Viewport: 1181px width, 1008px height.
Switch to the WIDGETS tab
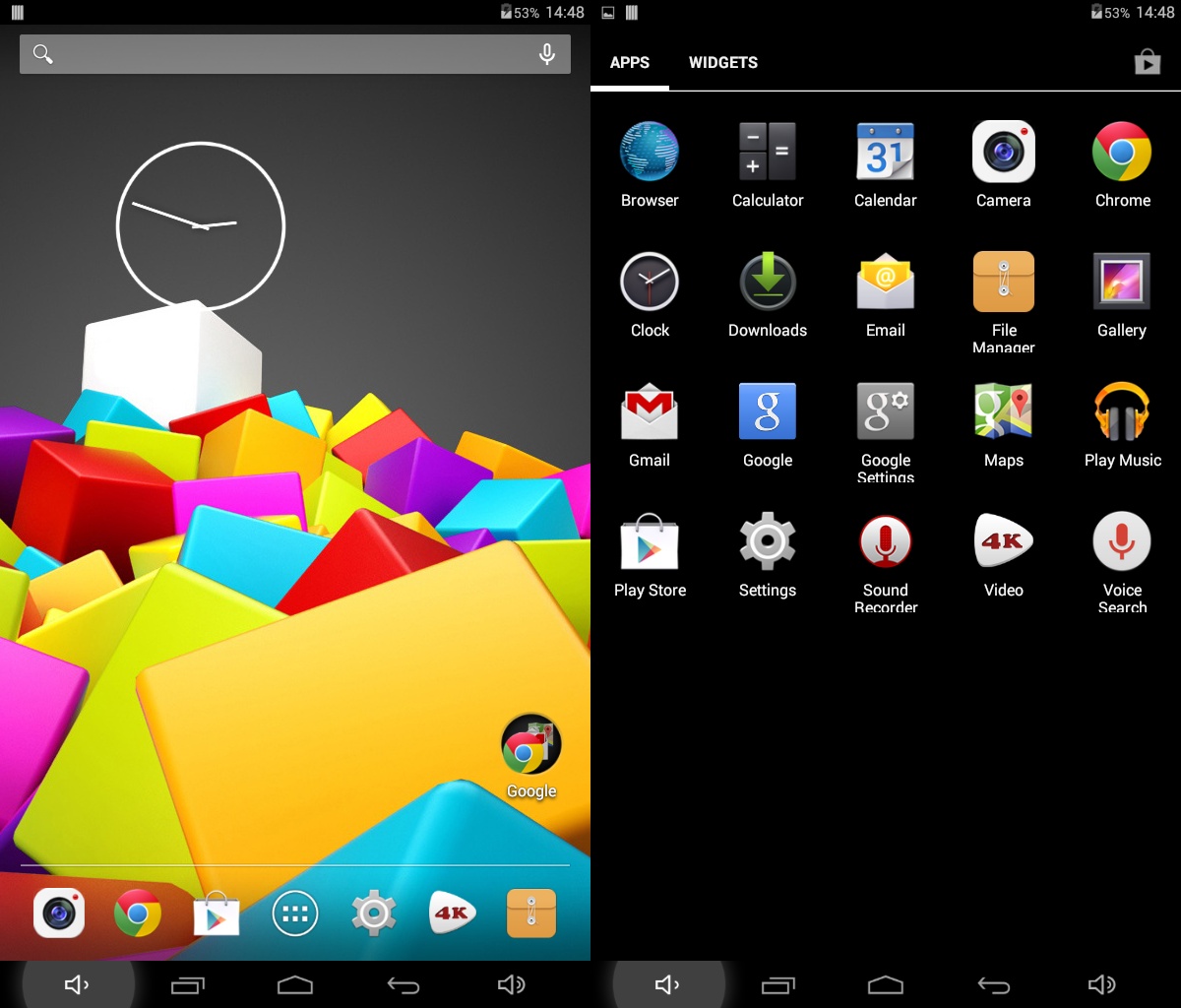[x=723, y=62]
